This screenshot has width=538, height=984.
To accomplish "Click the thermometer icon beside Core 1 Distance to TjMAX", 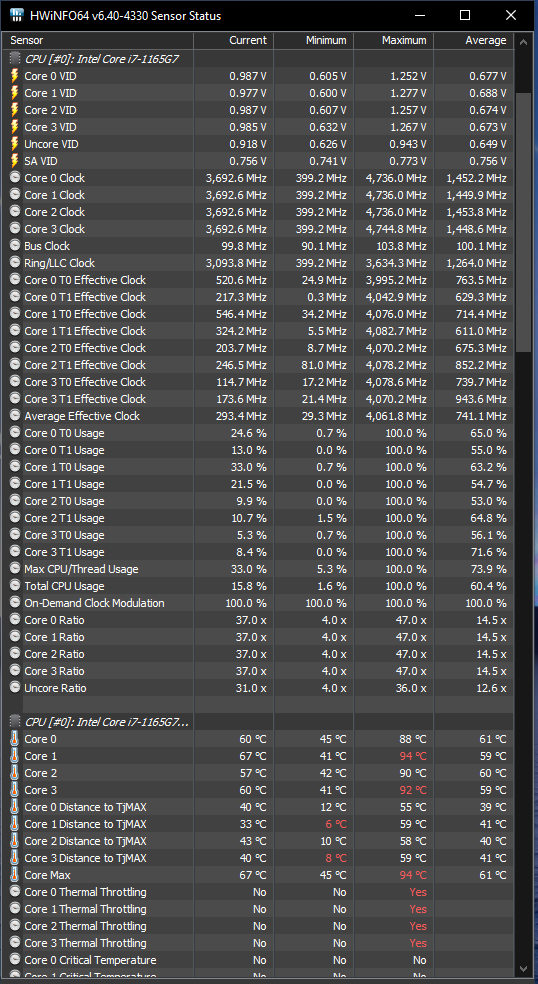I will click(x=15, y=823).
